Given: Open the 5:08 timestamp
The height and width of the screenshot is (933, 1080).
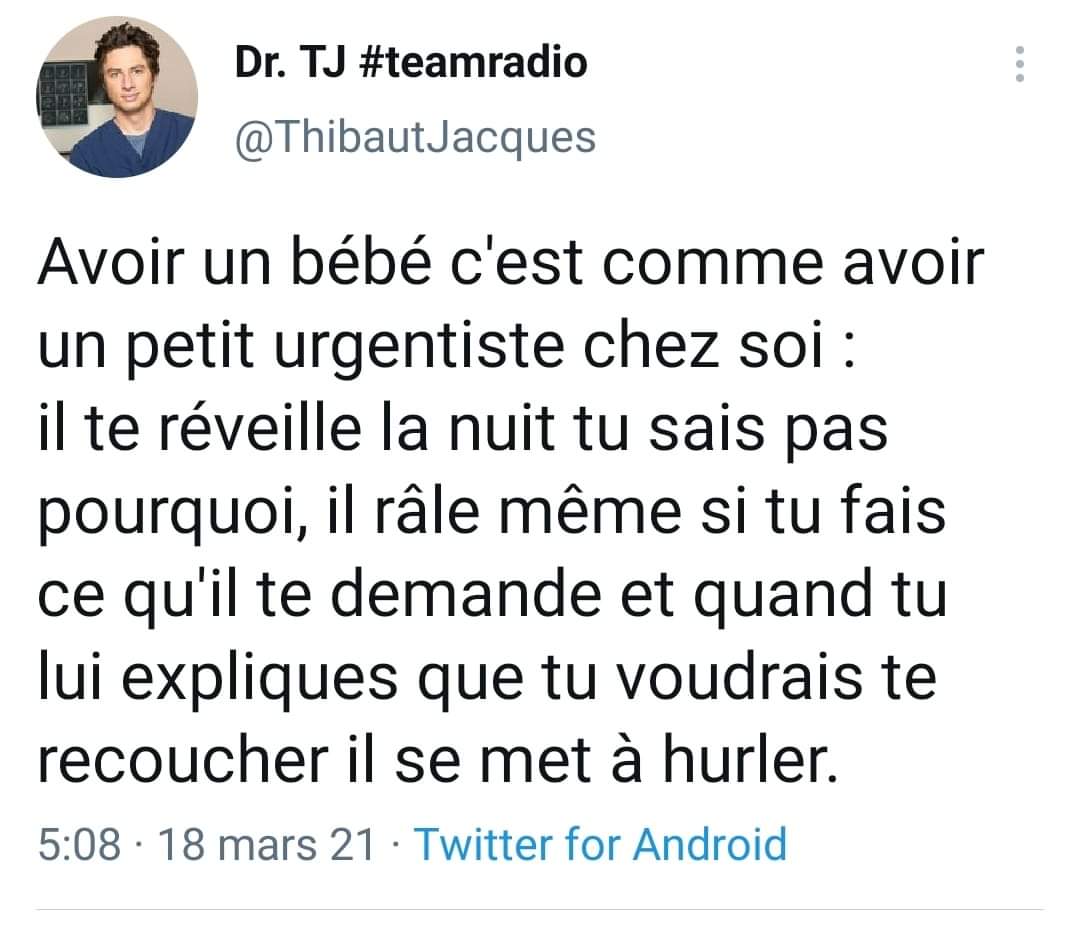Looking at the screenshot, I should (79, 844).
